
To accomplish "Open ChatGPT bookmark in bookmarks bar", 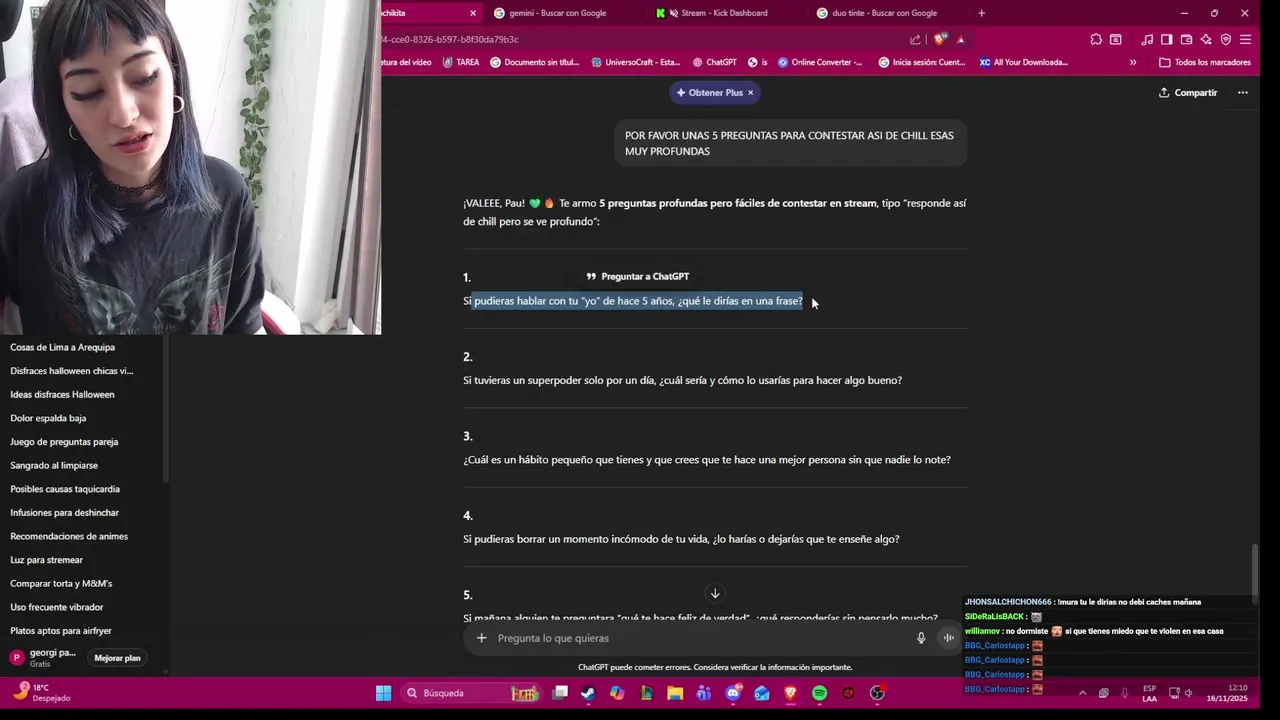I will click(x=714, y=62).
